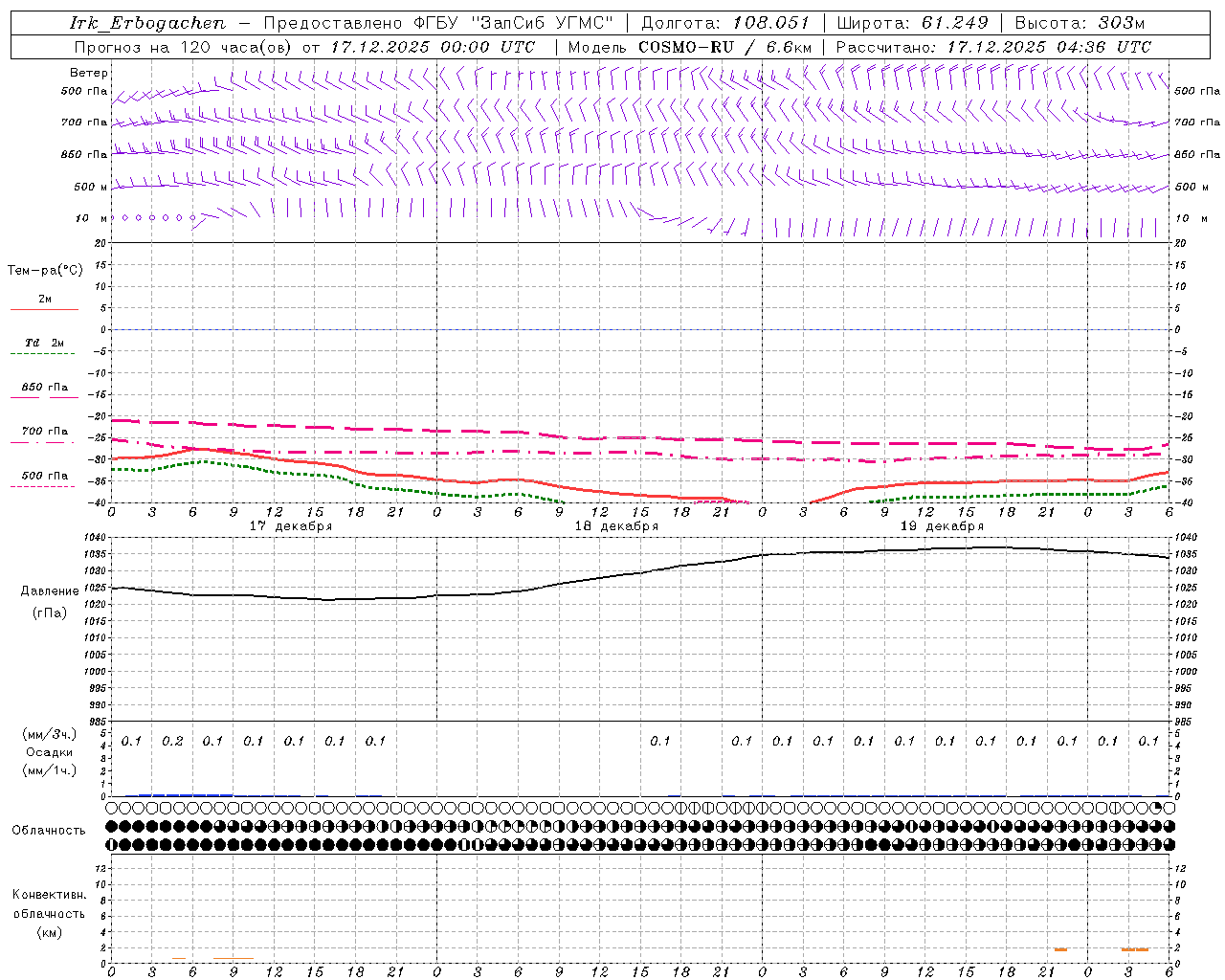The height and width of the screenshot is (980, 1225).
Task: Click the Тем-ра(°C) panel label
Action: (x=45, y=271)
